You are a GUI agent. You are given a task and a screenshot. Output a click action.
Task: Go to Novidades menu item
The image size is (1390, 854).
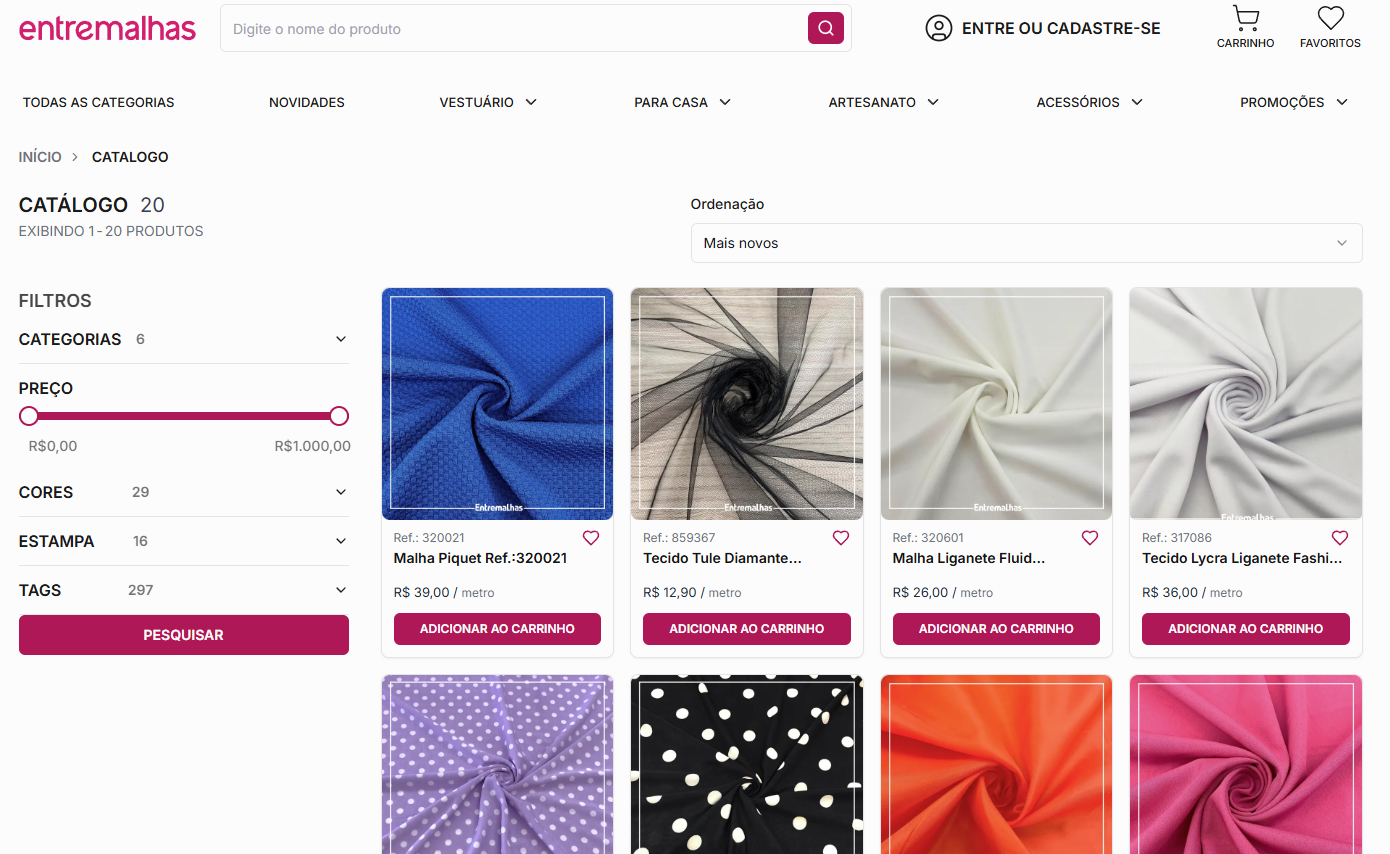click(x=307, y=102)
